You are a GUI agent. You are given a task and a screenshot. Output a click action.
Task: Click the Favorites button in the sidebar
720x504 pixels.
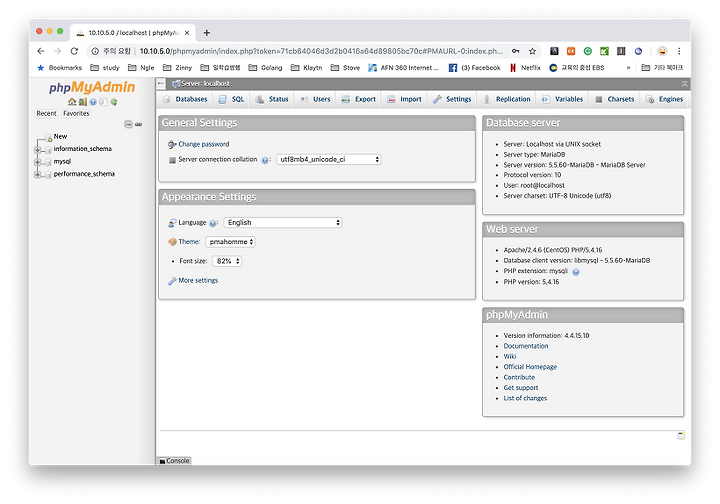tap(76, 113)
